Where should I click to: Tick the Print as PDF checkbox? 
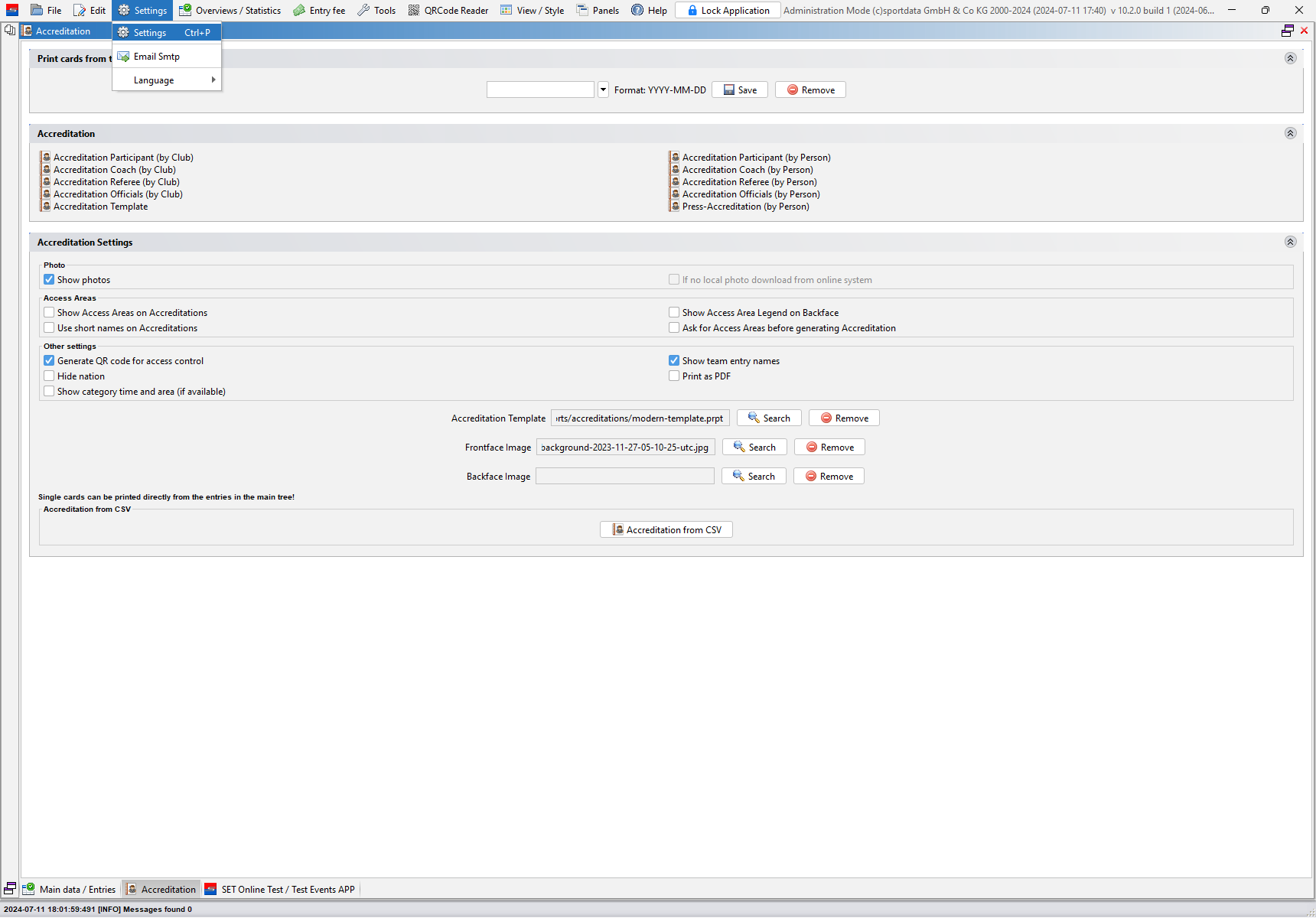click(x=674, y=376)
